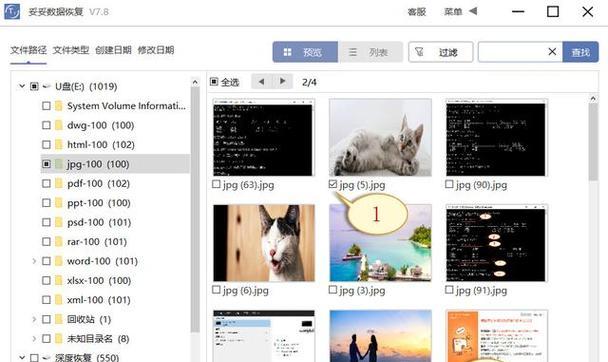Click the 未知目录名 folder icon
Screen dimensions: 608x362
tap(59, 338)
